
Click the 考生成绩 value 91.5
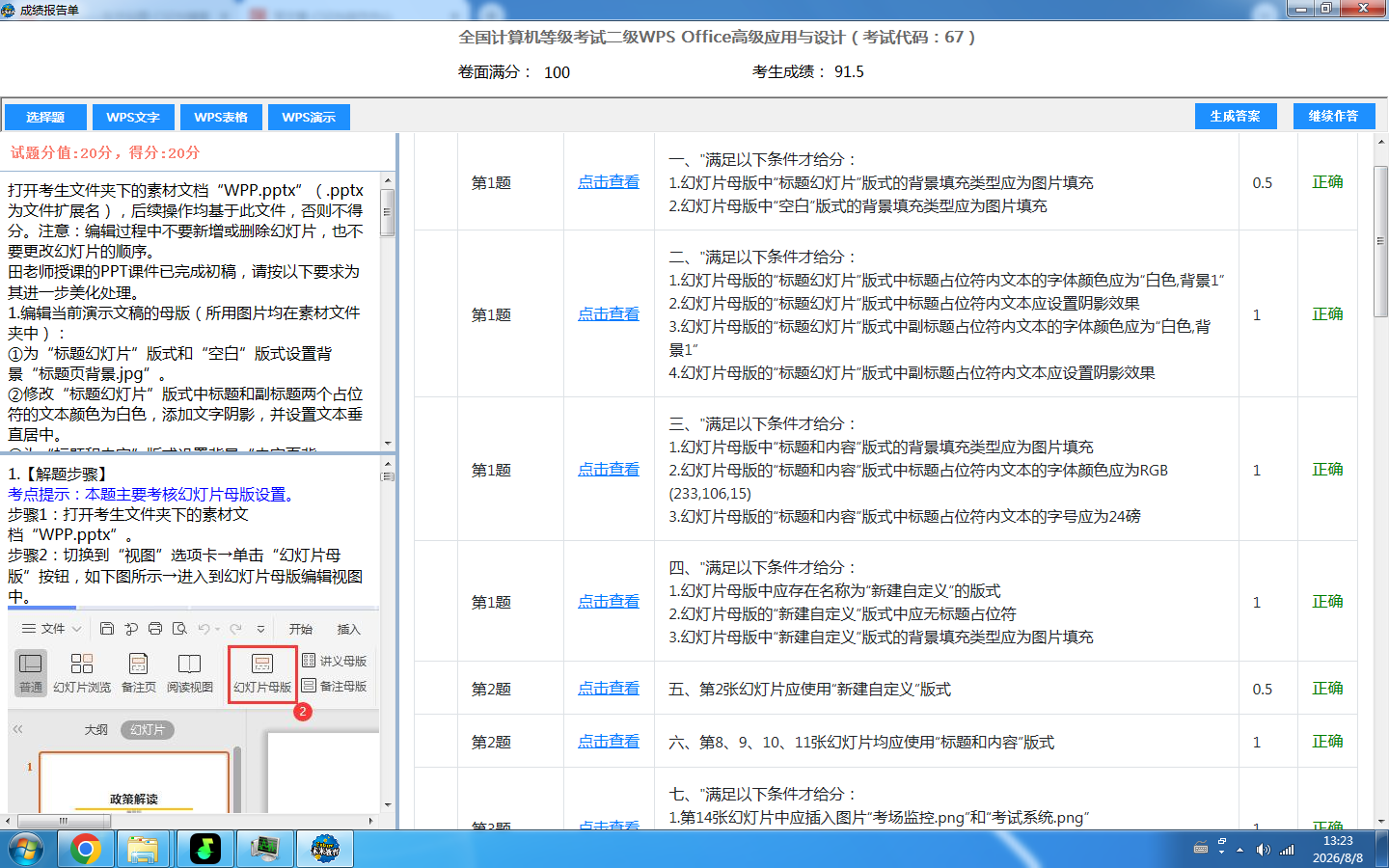pos(849,72)
